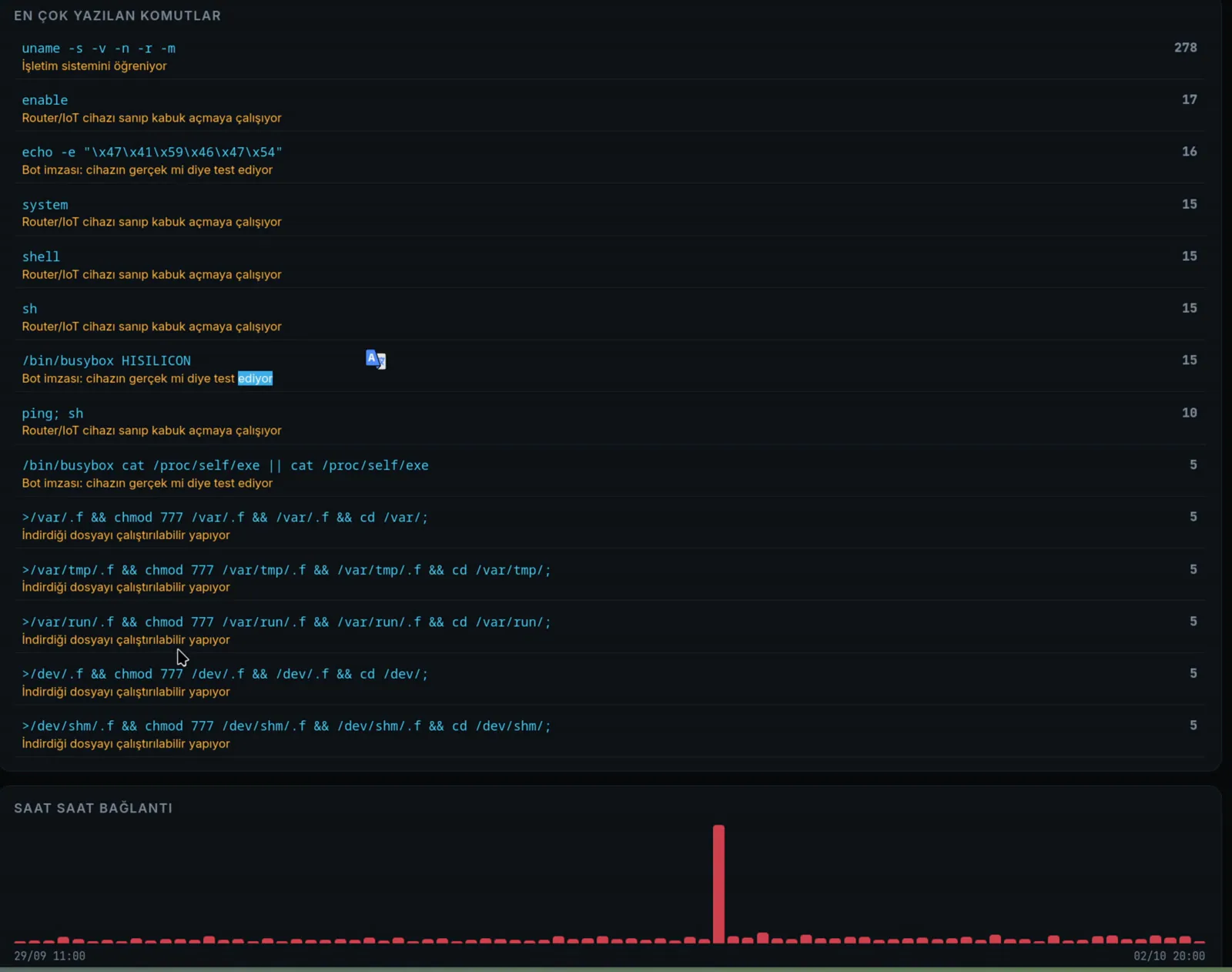Select the ">/var/run/.f" chmod command
Viewport: 1232px width, 972px height.
[x=286, y=622]
